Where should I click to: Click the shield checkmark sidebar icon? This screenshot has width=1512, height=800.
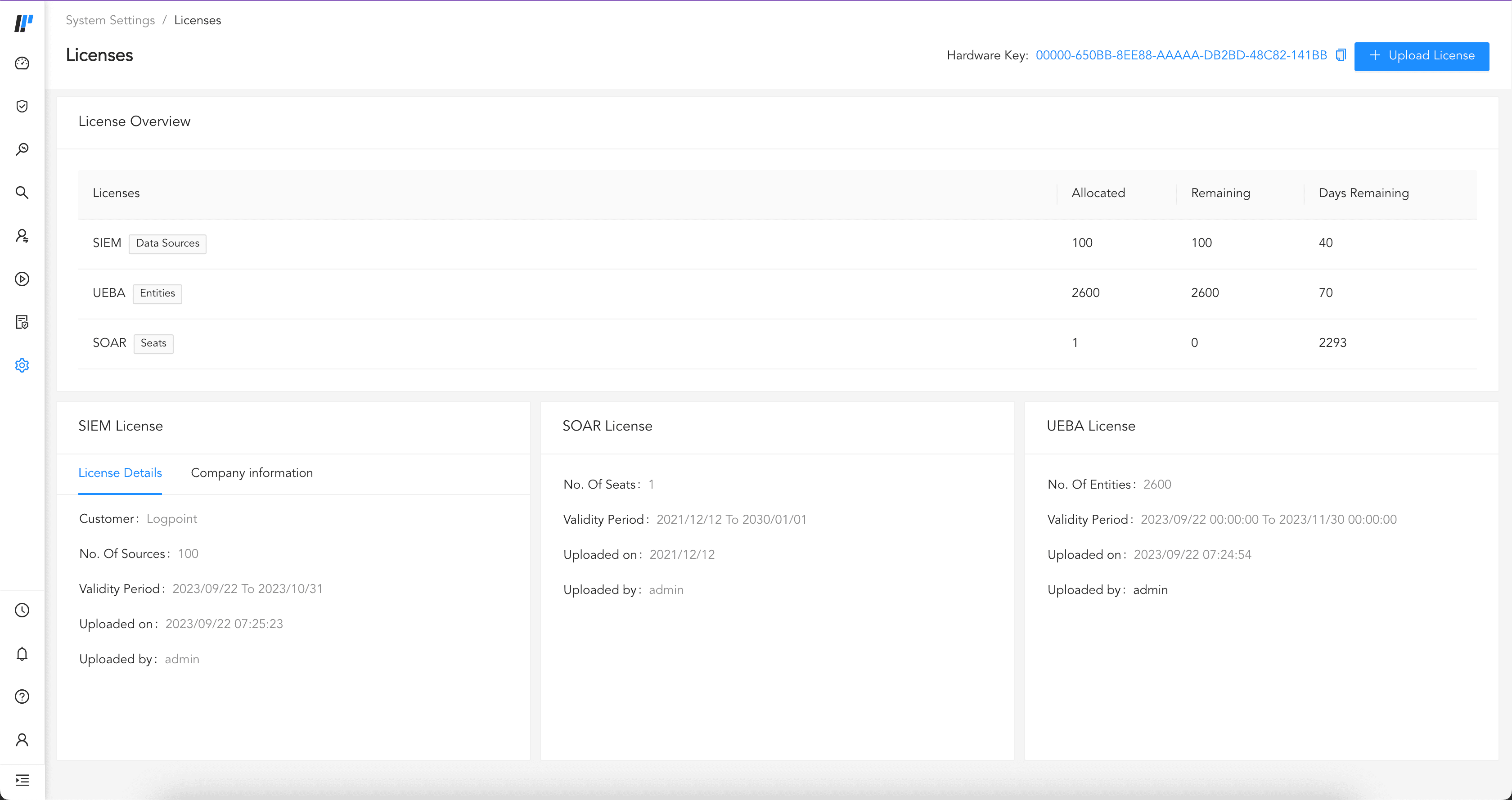22,106
